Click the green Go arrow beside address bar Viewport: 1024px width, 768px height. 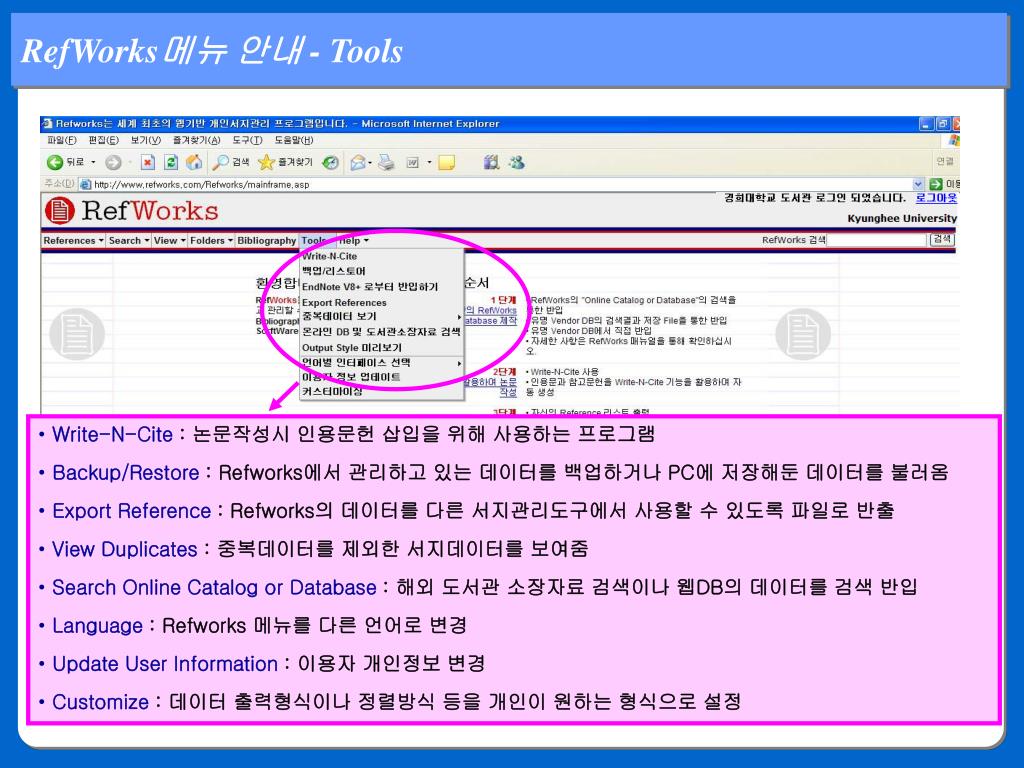pyautogui.click(x=936, y=184)
